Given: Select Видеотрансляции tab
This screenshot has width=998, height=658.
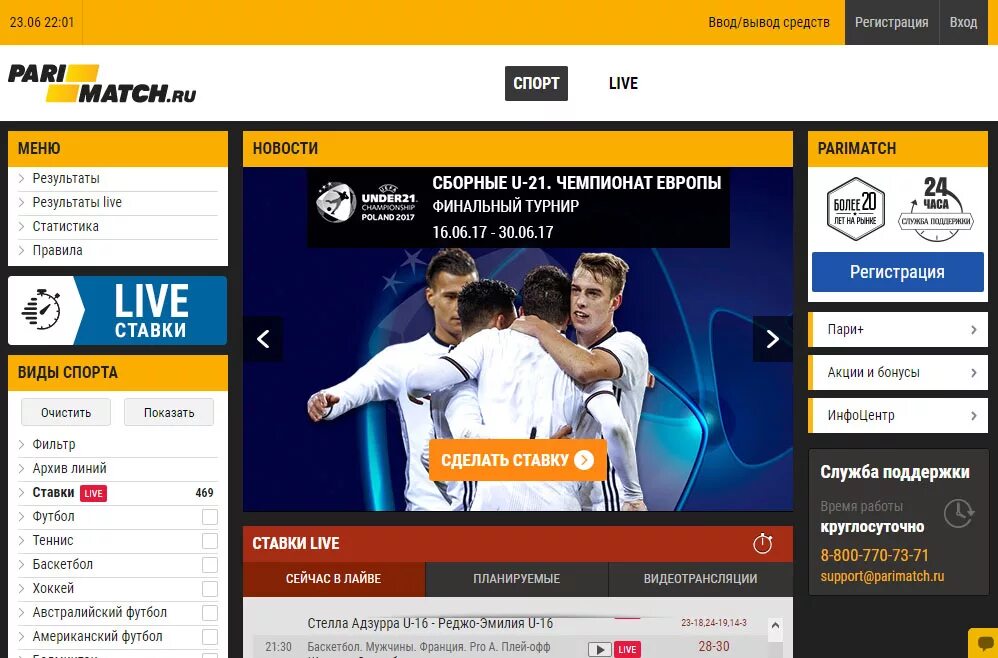Looking at the screenshot, I should click(x=700, y=579).
